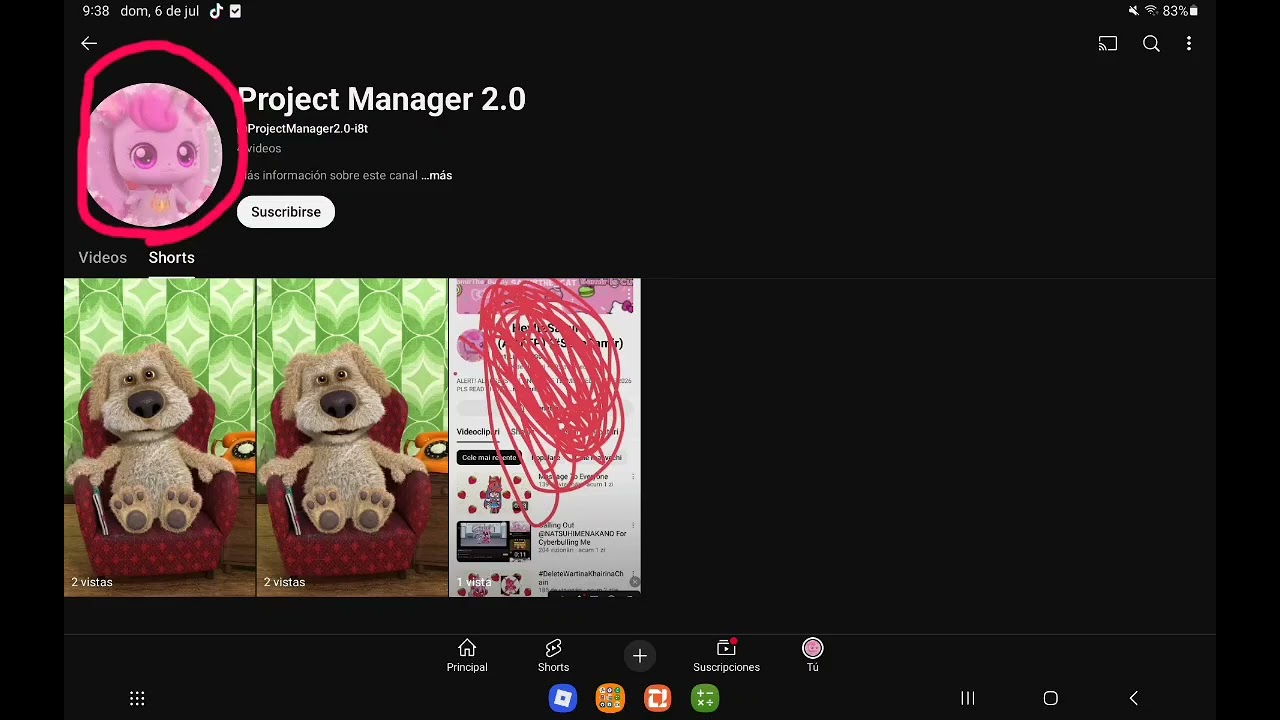Launch the green calculator app

pyautogui.click(x=705, y=698)
